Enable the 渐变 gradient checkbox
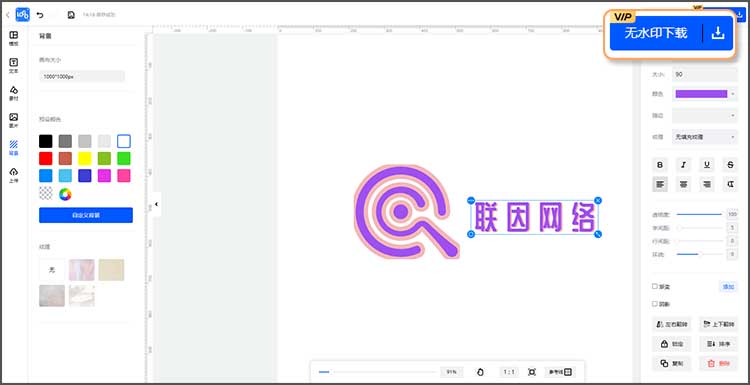The height and width of the screenshot is (385, 750). click(655, 286)
